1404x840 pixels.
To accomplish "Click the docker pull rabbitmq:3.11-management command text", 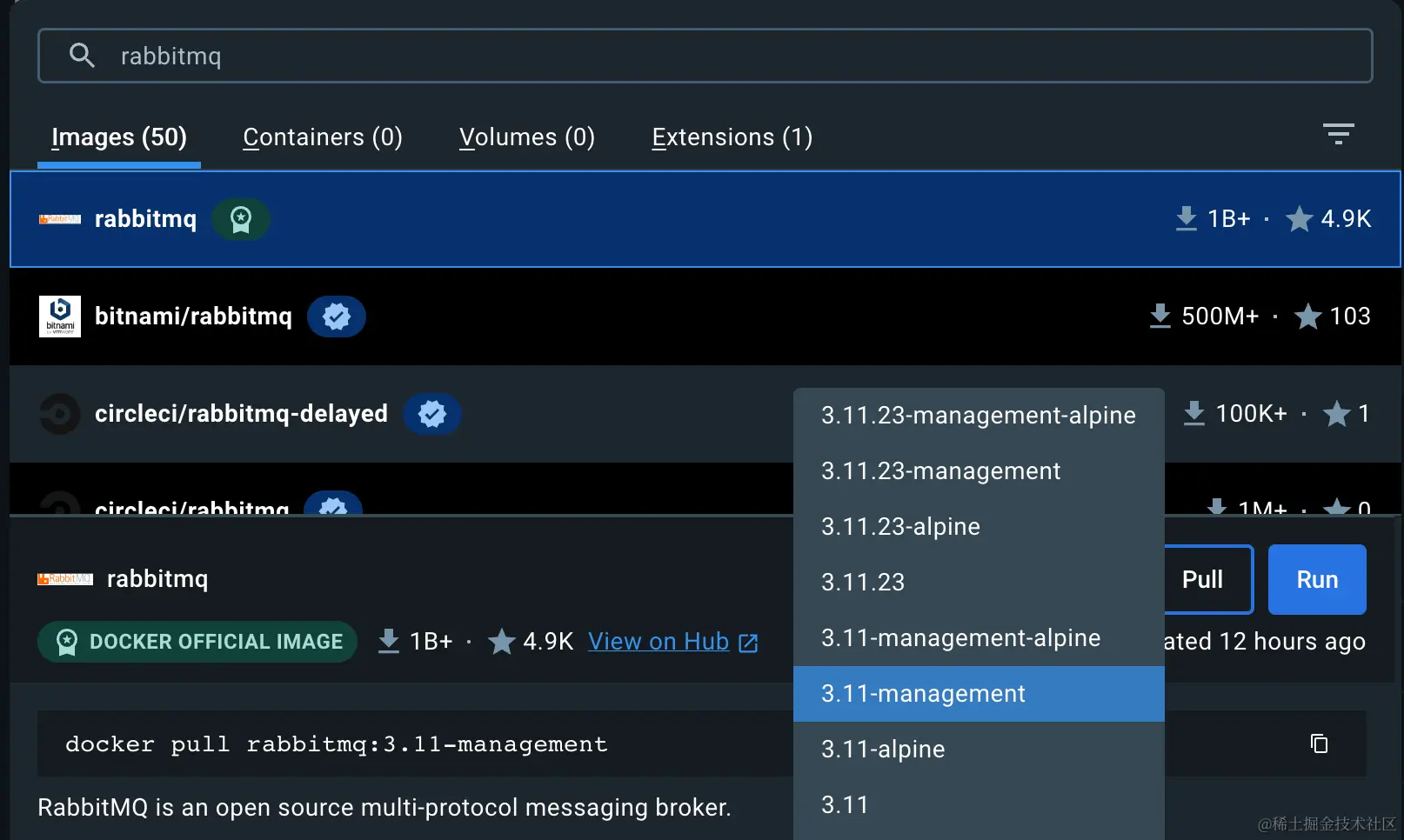I will coord(337,744).
